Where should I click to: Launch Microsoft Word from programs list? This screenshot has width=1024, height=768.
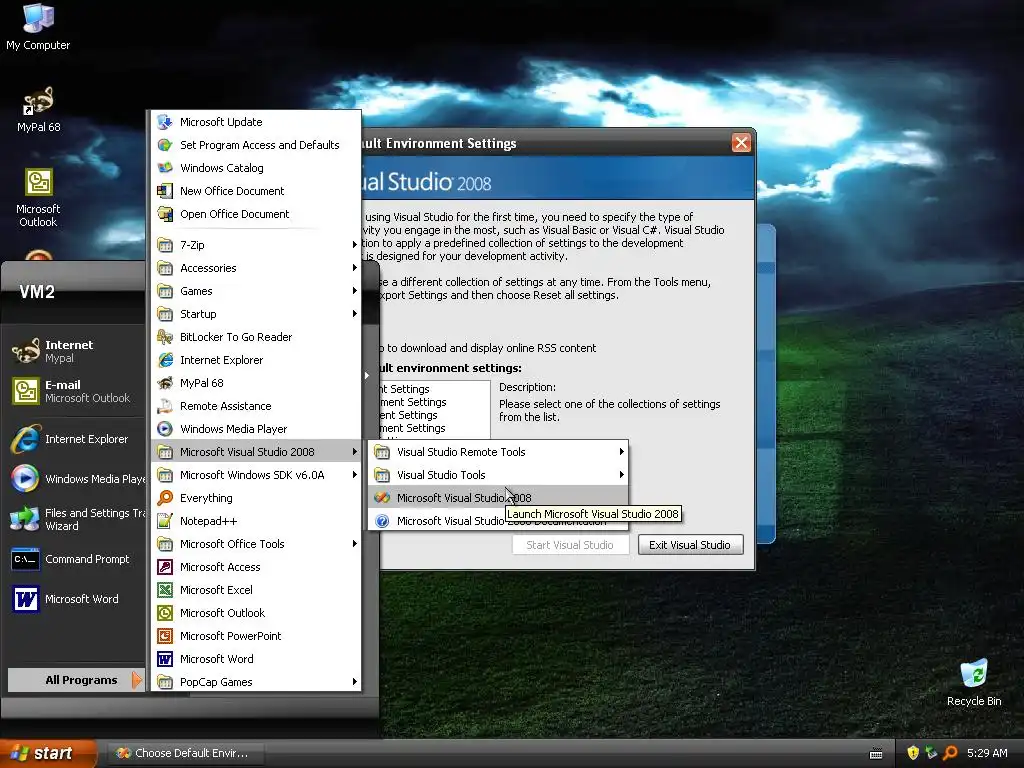tap(256, 659)
